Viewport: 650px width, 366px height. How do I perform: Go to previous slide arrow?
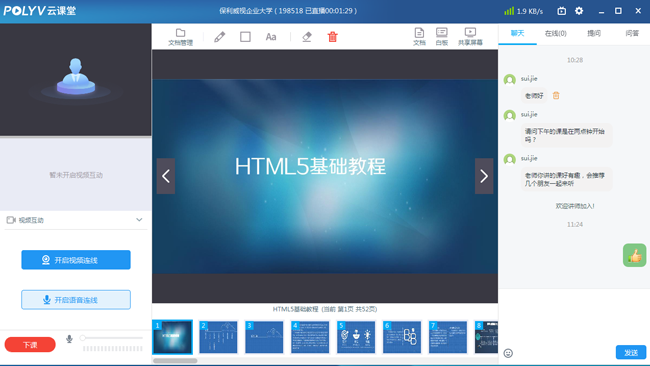click(166, 176)
